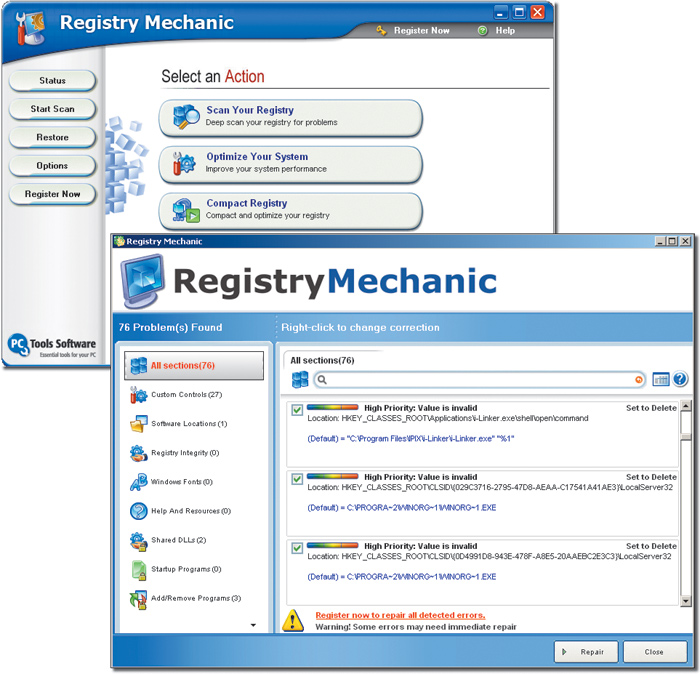Click the Registry Integrity icon

pos(138,453)
